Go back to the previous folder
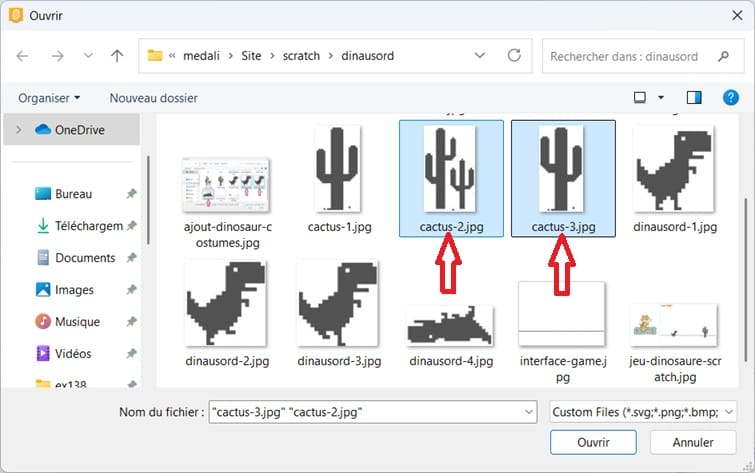This screenshot has height=473, width=755. pos(22,56)
